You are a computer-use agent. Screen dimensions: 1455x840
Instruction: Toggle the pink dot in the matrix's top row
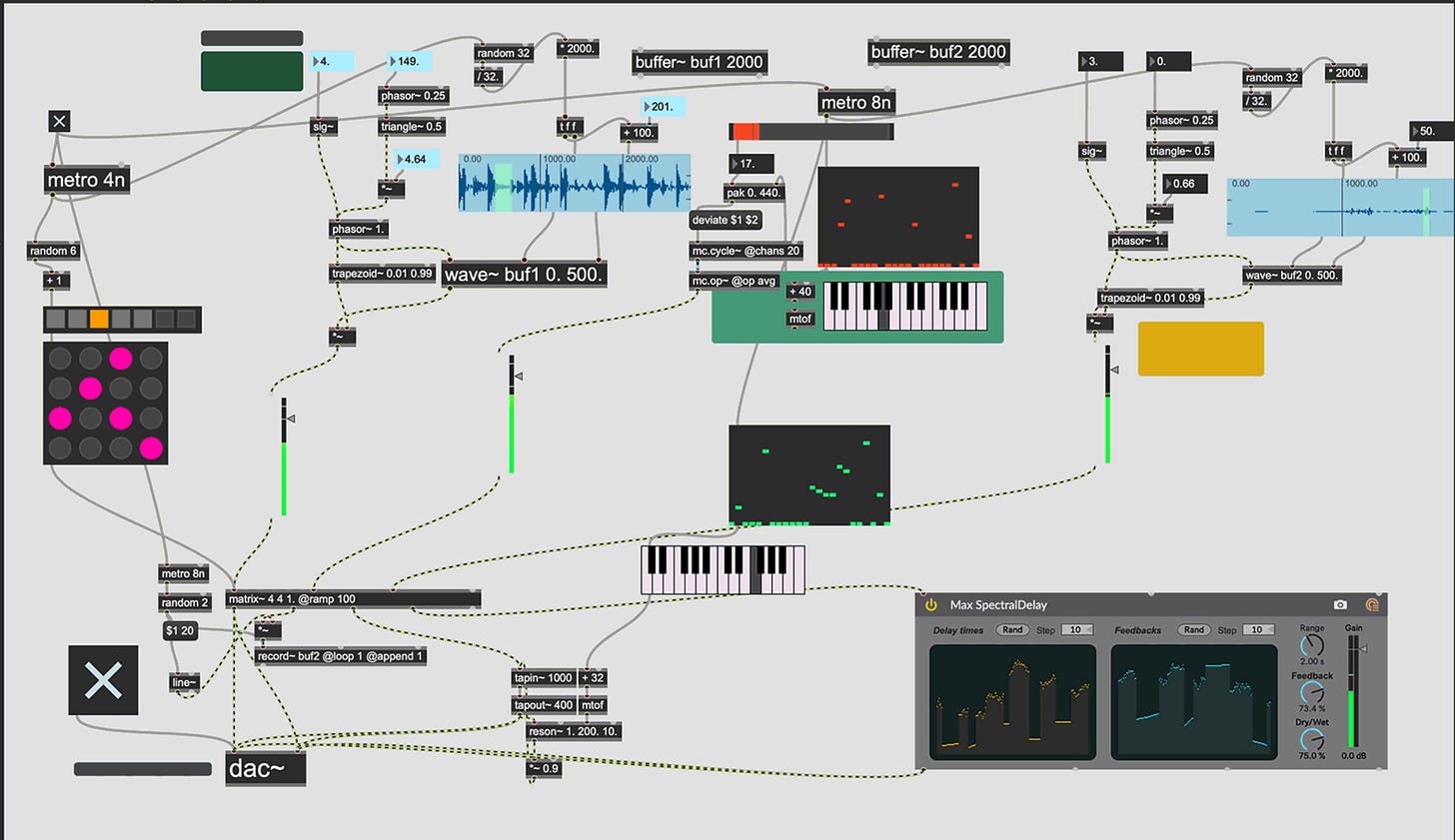(121, 358)
